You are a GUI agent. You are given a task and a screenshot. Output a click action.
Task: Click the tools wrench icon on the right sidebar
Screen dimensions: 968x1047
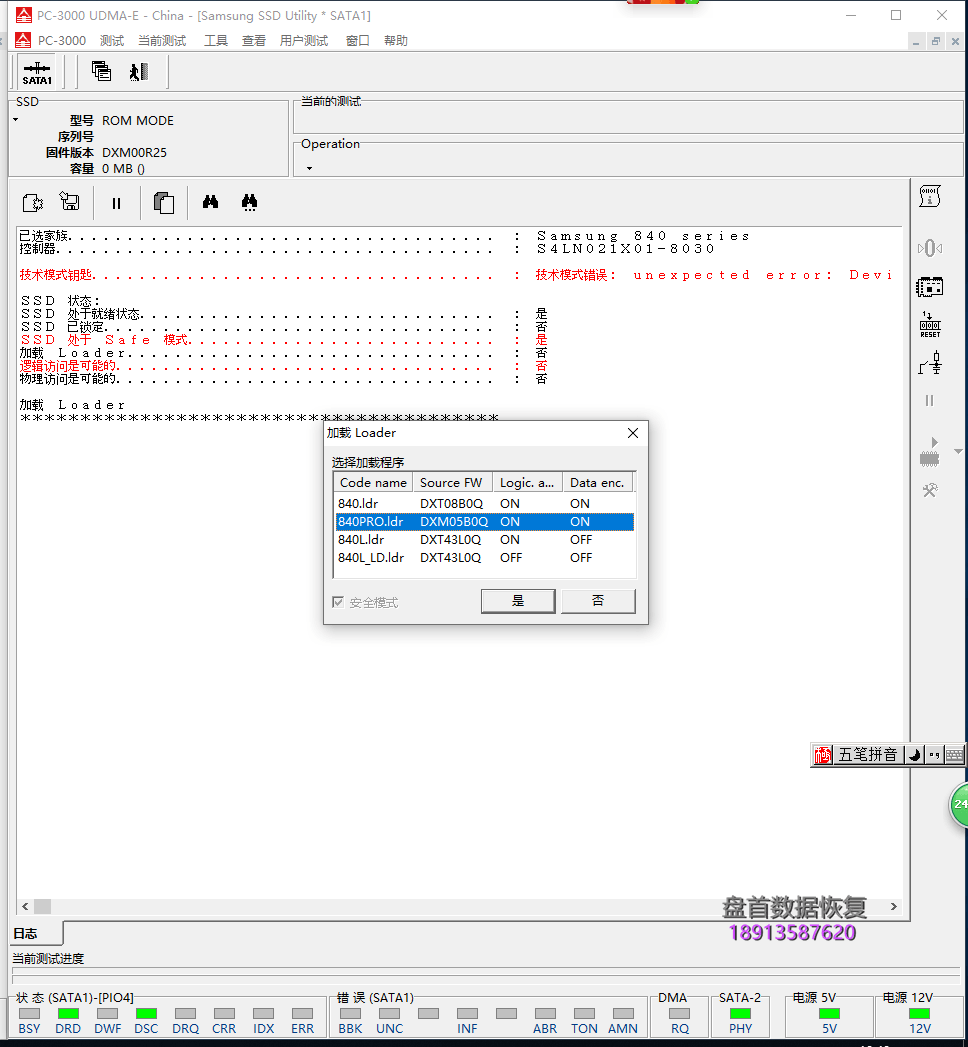coord(929,491)
